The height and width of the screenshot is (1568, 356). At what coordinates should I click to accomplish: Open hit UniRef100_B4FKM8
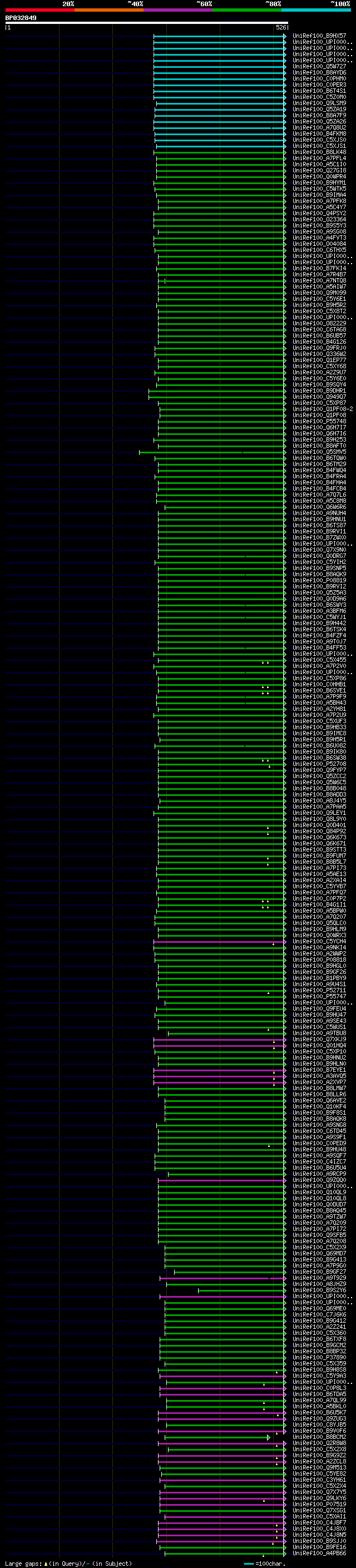[x=319, y=134]
